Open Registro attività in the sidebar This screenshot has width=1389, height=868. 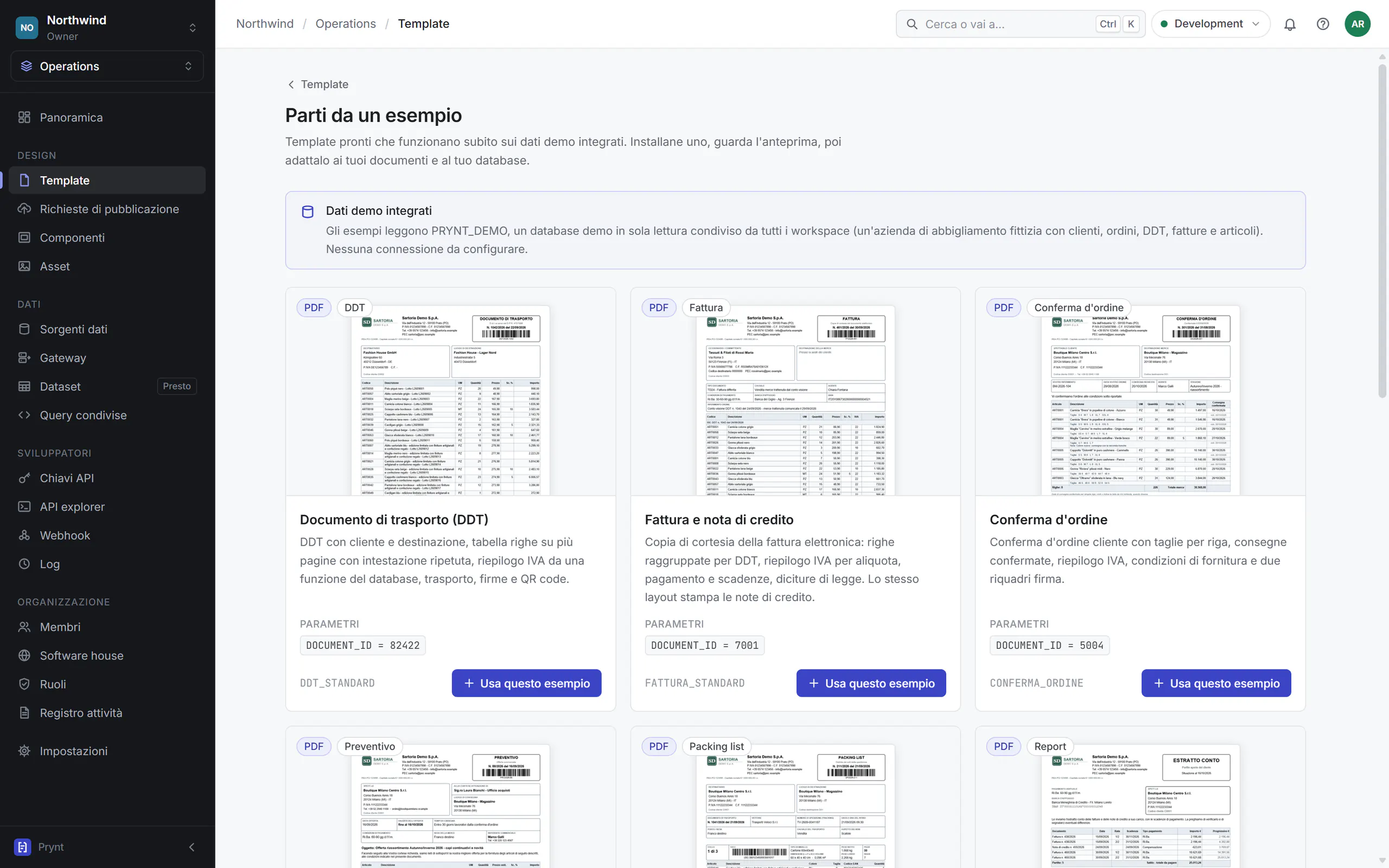point(107,713)
